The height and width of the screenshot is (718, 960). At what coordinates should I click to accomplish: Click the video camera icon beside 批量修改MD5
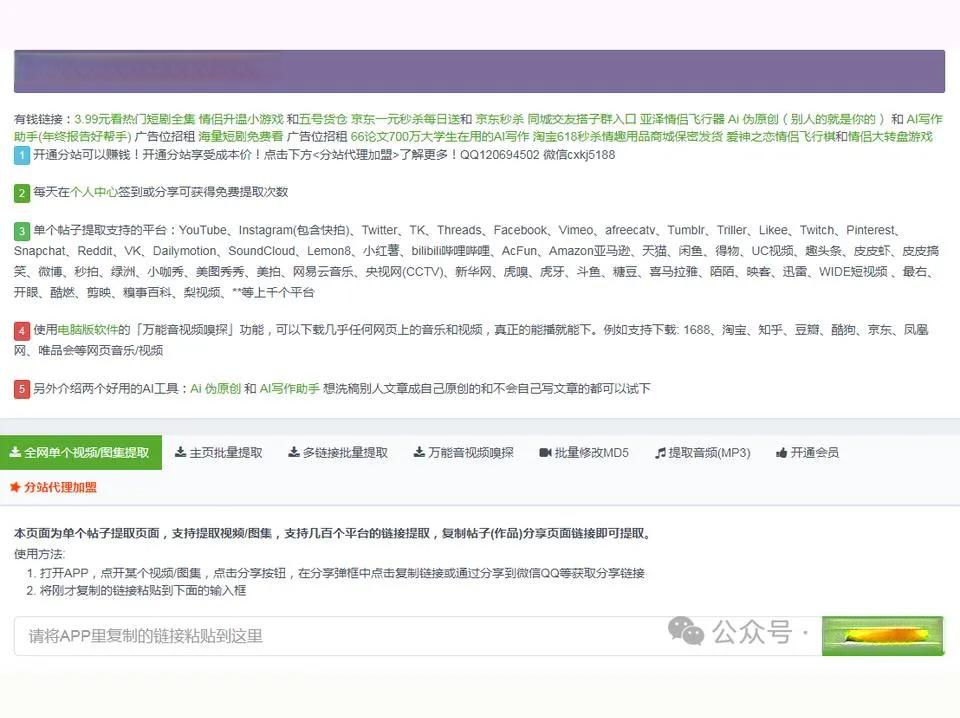tap(545, 453)
